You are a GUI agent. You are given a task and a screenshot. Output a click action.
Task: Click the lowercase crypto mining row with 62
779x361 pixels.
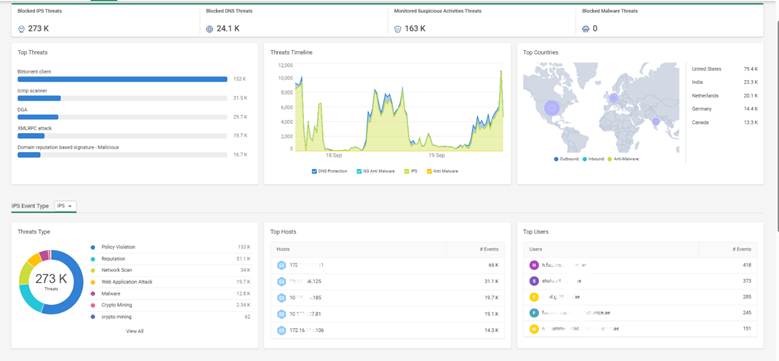(170, 317)
